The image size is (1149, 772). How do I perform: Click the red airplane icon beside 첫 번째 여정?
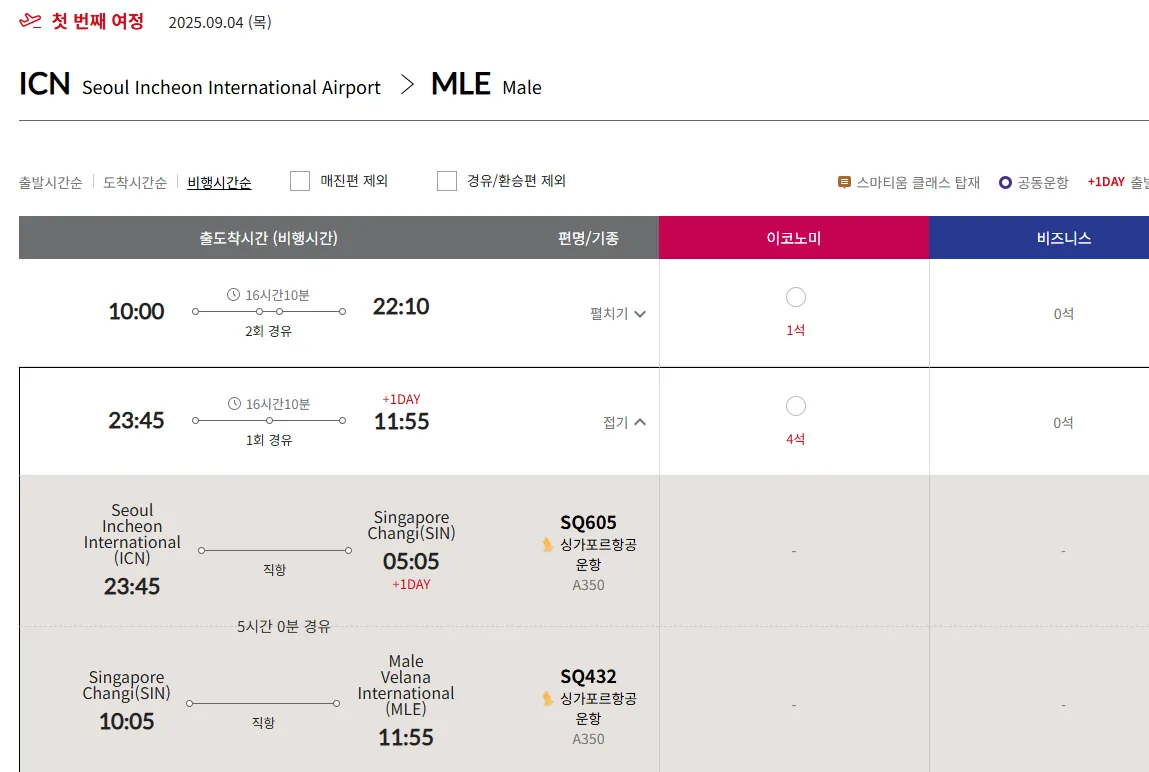31,21
